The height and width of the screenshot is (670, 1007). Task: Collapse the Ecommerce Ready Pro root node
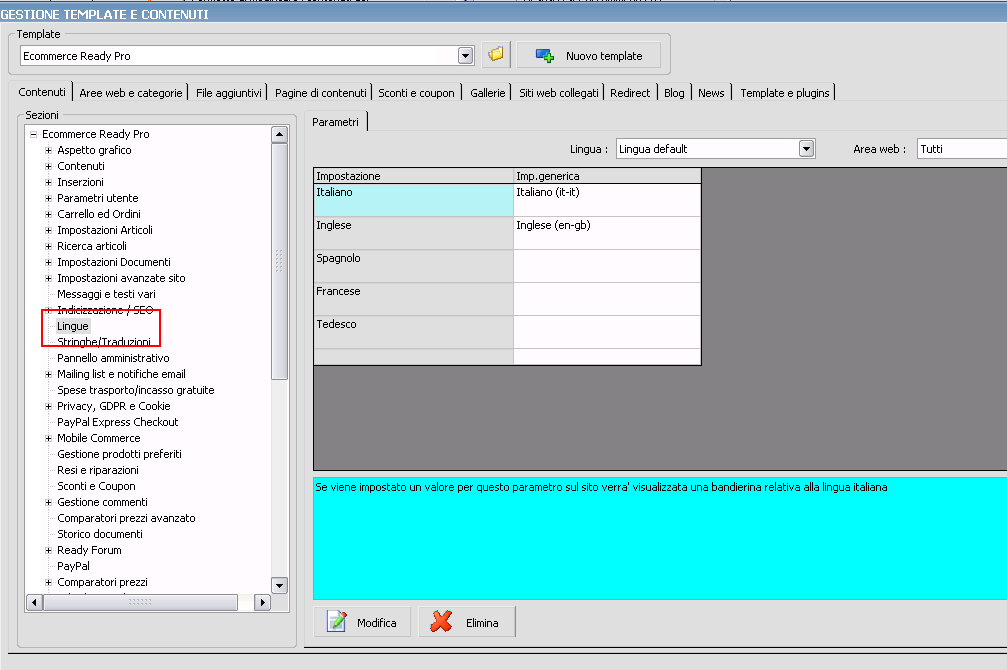tap(33, 134)
